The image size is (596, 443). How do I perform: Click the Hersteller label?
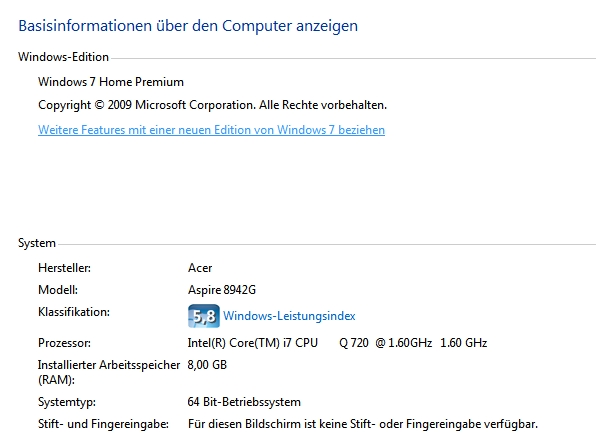coord(65,268)
